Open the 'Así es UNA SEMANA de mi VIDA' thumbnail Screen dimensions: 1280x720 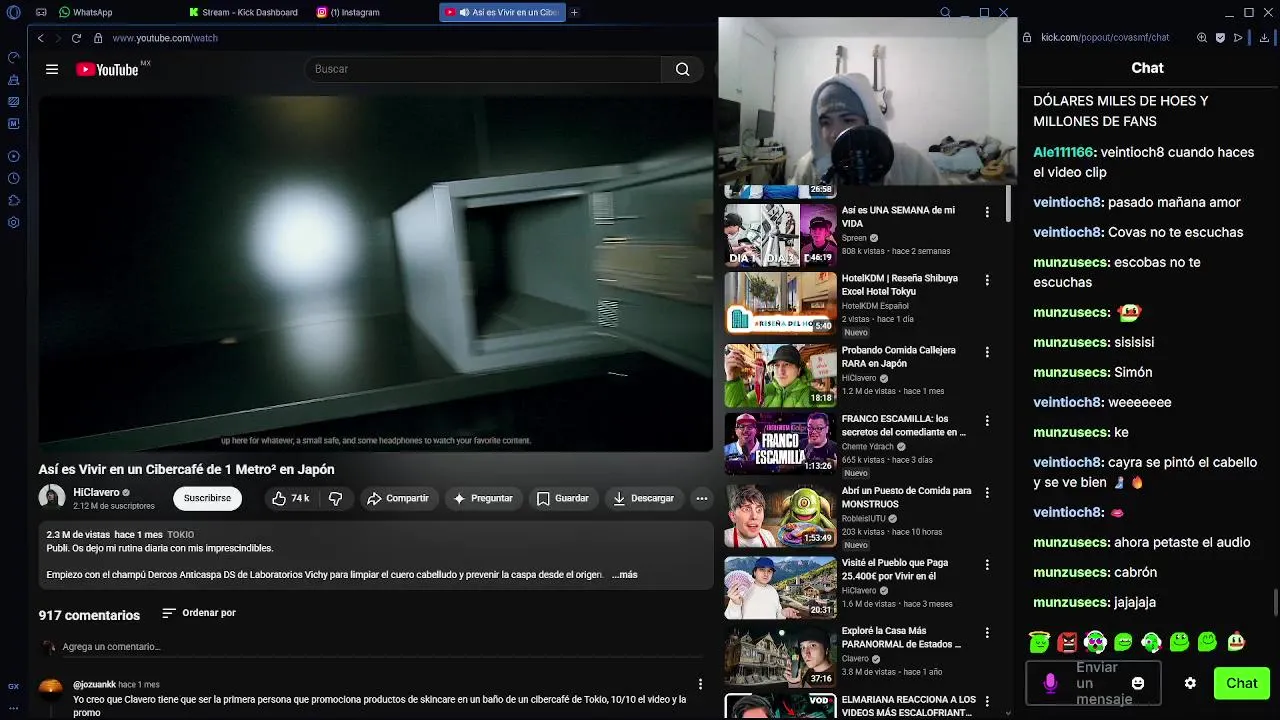click(x=780, y=235)
